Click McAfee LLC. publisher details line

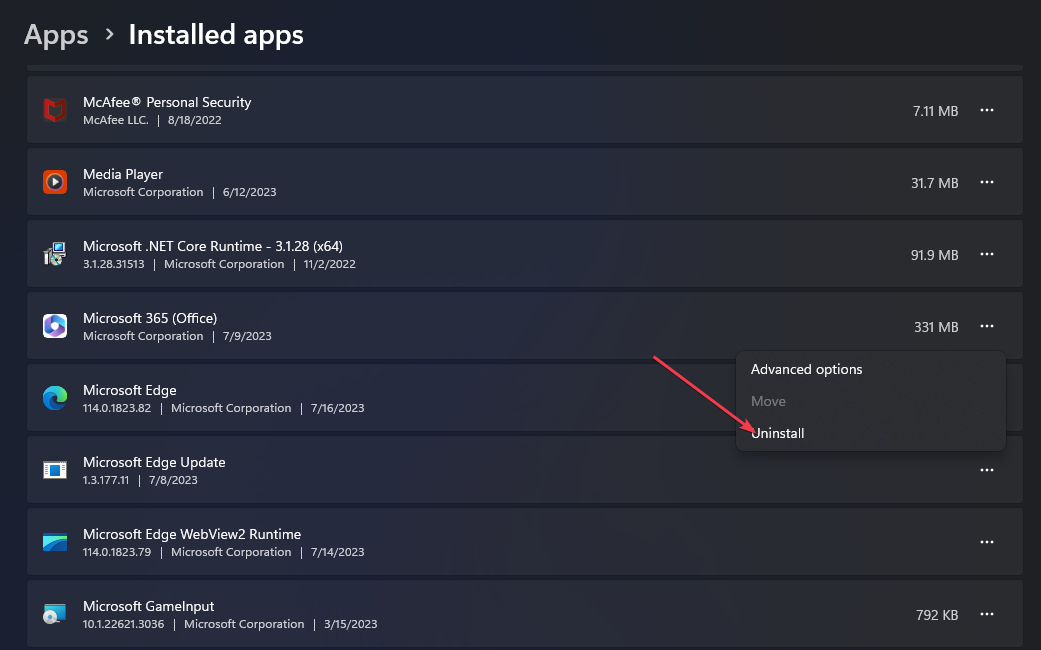coord(152,120)
